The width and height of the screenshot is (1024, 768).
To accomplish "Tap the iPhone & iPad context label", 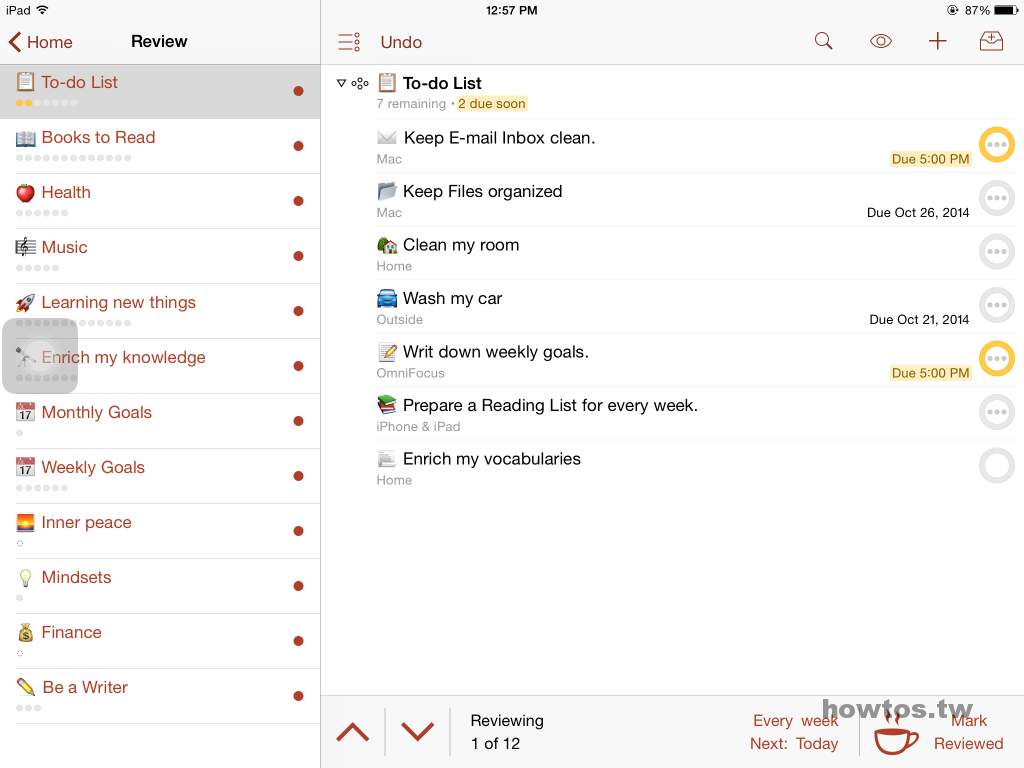I will pyautogui.click(x=418, y=426).
